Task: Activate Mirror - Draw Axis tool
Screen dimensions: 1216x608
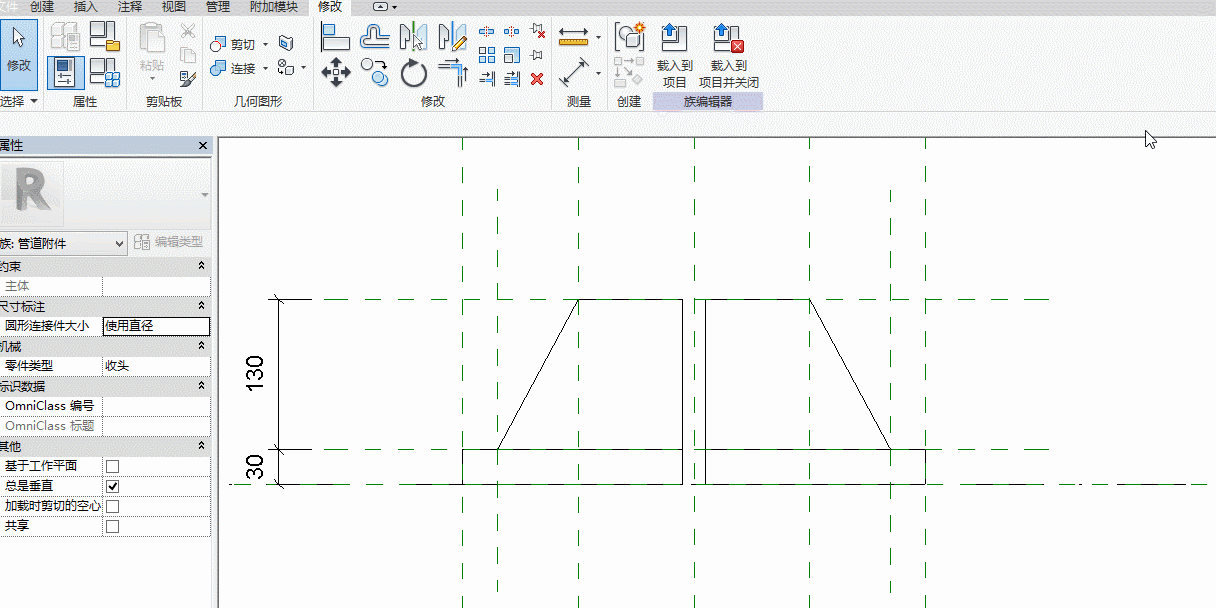Action: pos(453,38)
